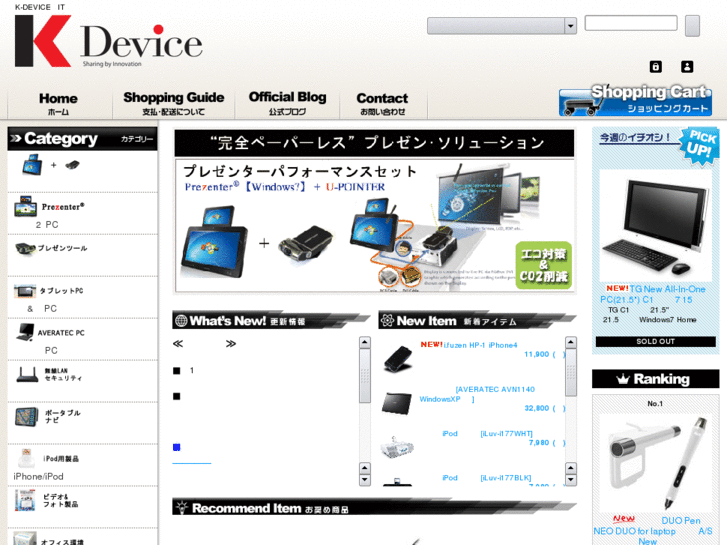This screenshot has width=727, height=545.
Task: Click New Item scrollbar top up arrow
Action: coord(571,343)
